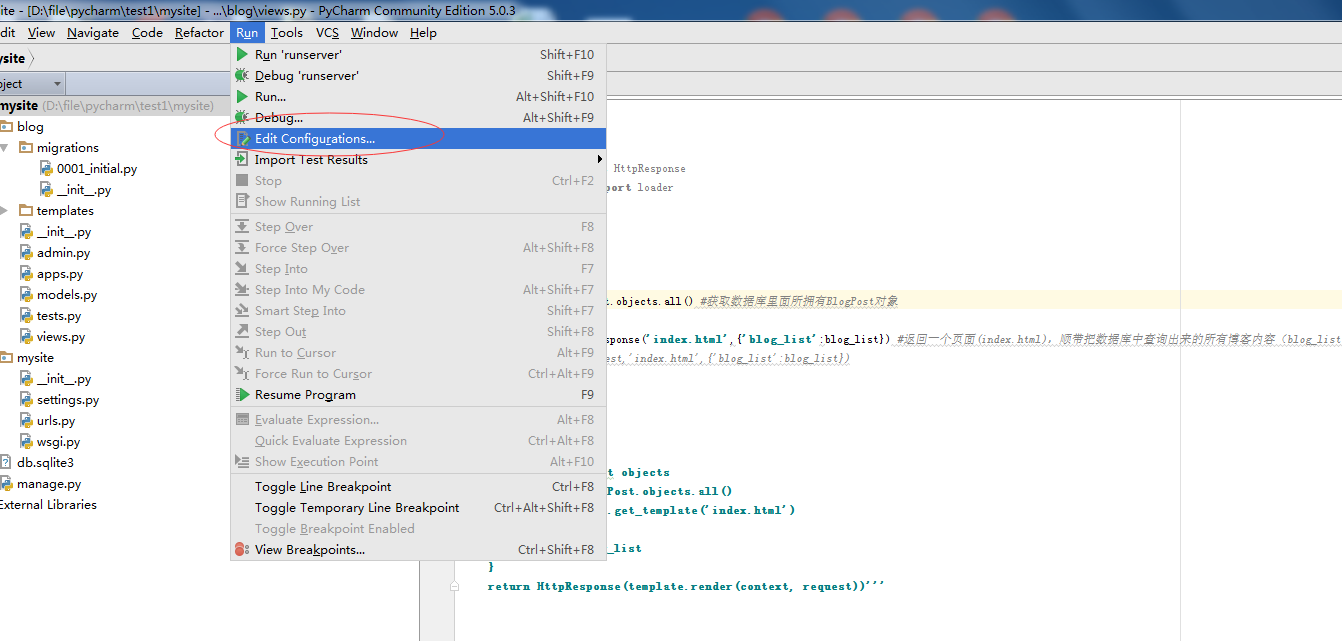Click the migrations folder icon
Screen dimensions: 1342x641
coord(27,148)
